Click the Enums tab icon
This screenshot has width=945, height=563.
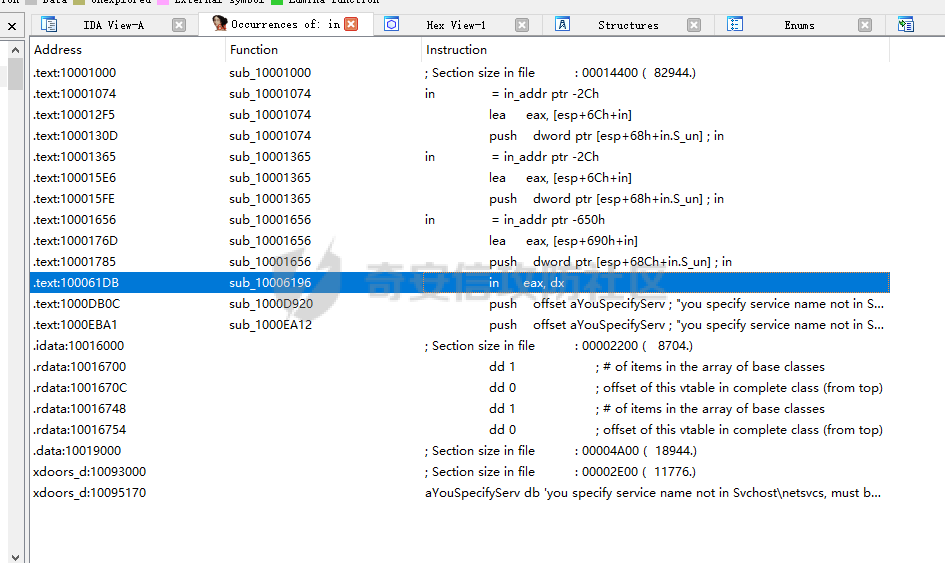click(735, 25)
